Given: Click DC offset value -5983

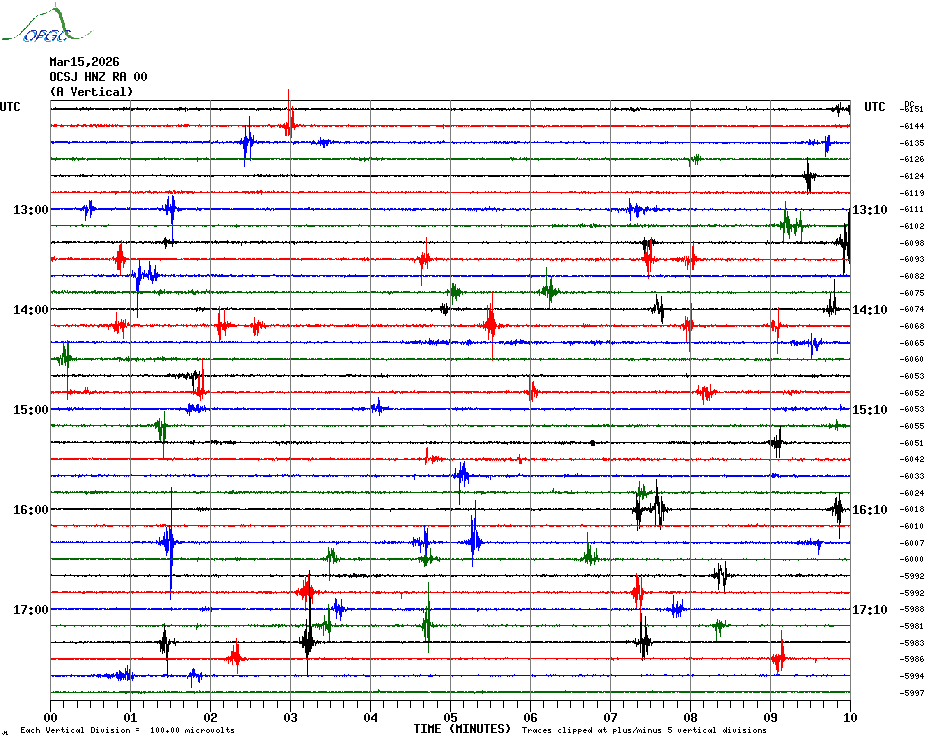Looking at the screenshot, I should click(x=912, y=643).
